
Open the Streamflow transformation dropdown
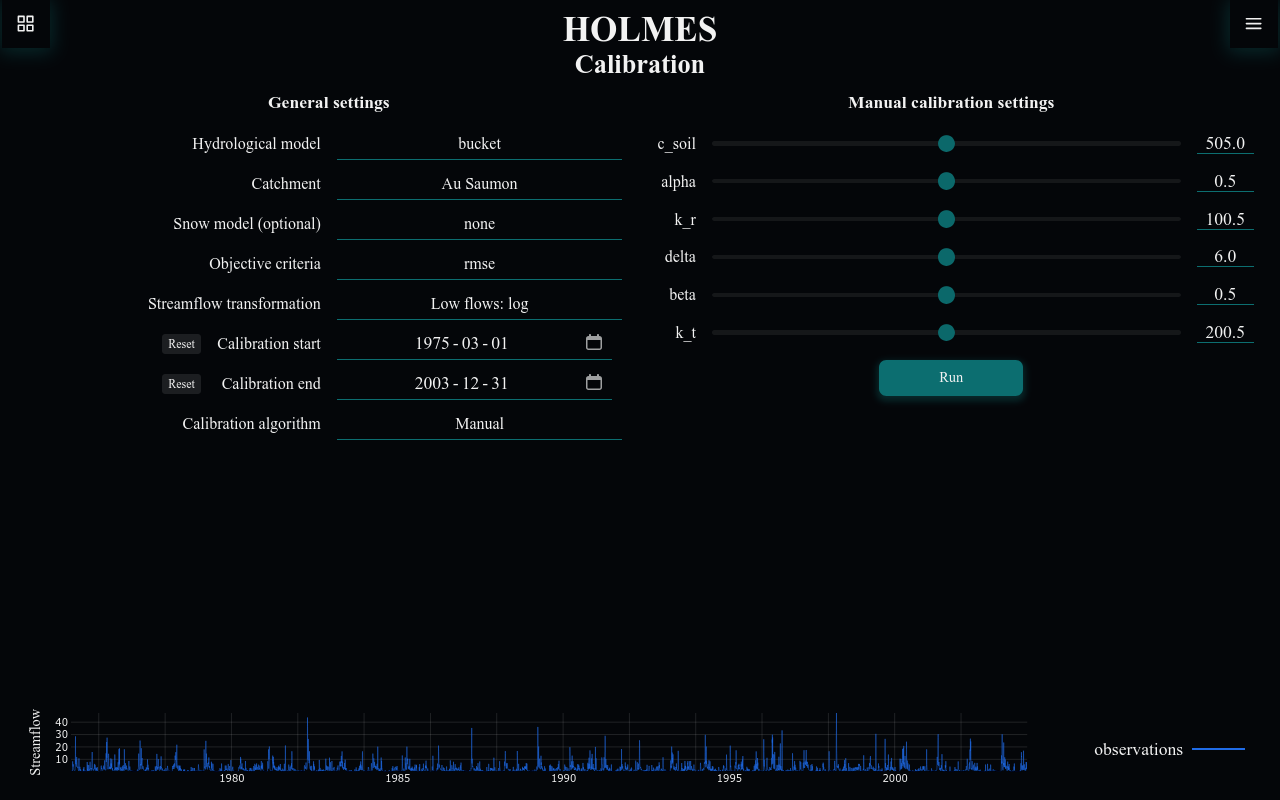(x=479, y=303)
